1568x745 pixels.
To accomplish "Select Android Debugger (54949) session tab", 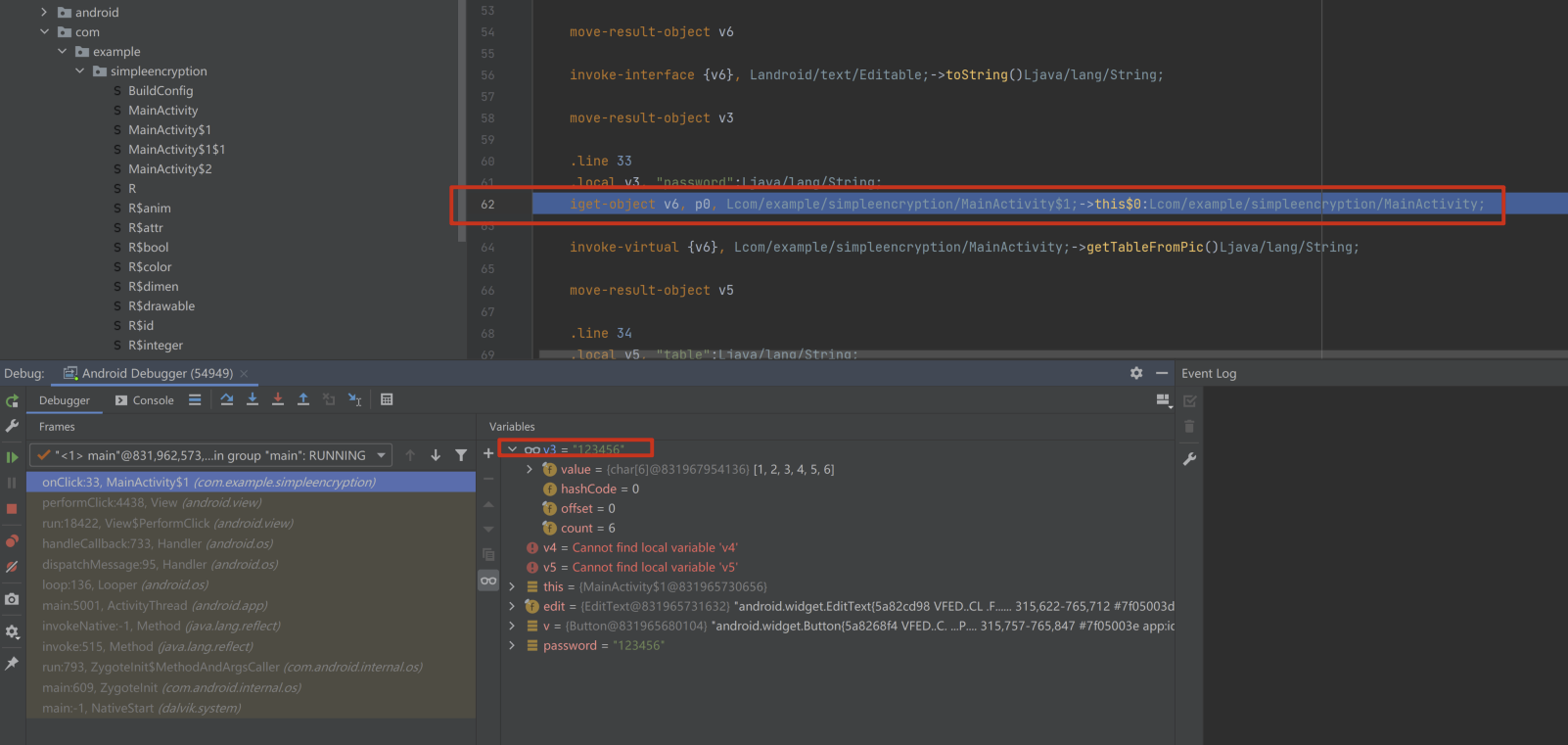I will coord(148,373).
